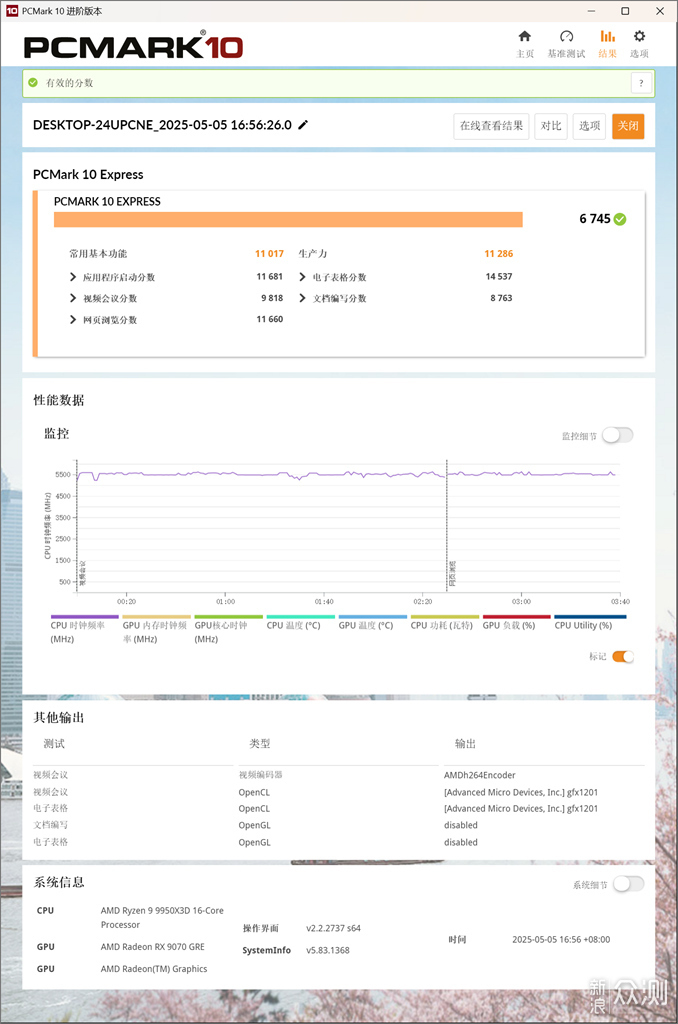Click the orange PCMARK 10 EXPRESS score bar

288,219
